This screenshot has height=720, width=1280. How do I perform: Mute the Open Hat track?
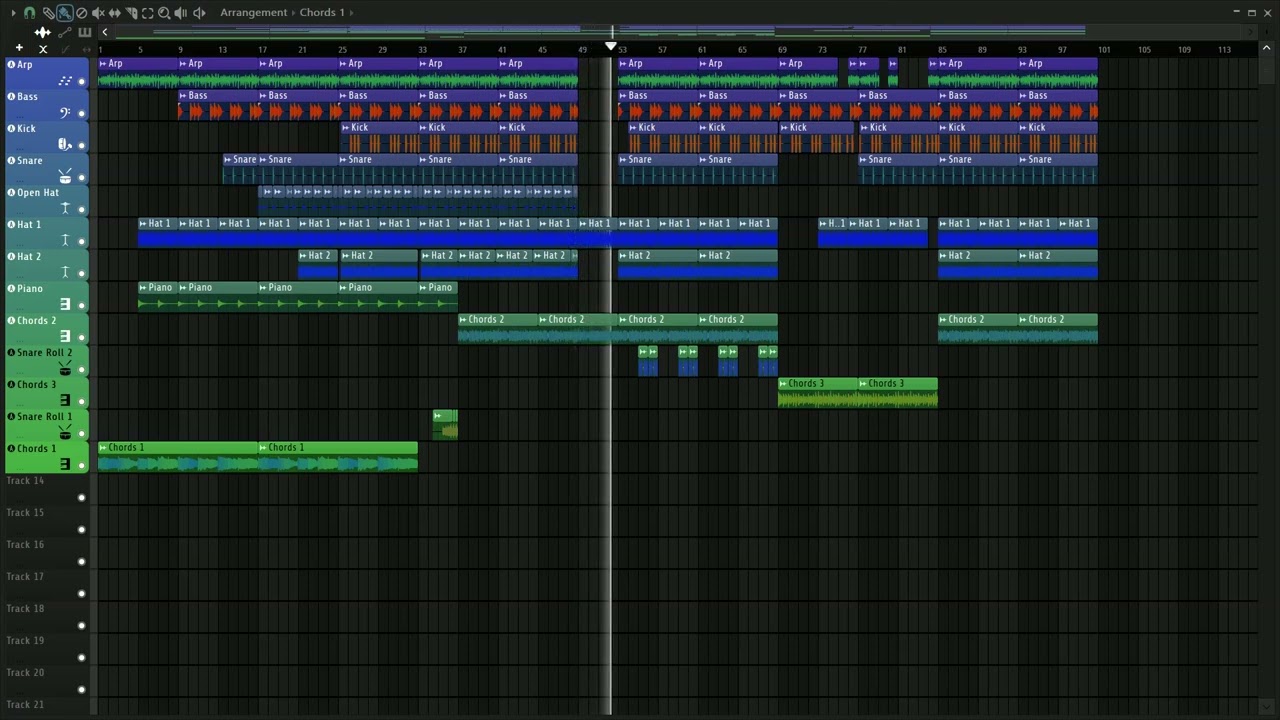82,210
